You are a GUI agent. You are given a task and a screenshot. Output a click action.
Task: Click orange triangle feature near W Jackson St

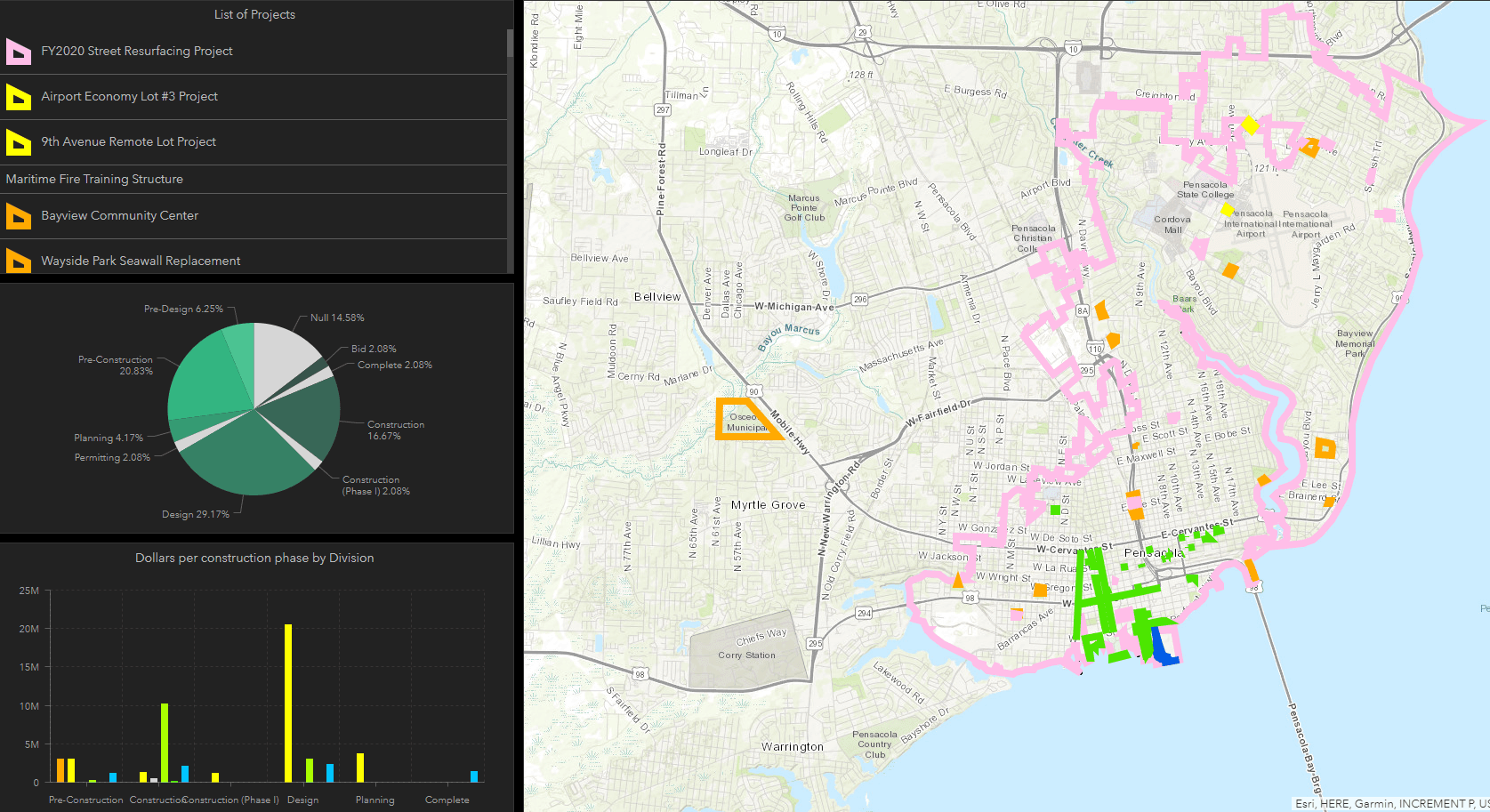(x=958, y=581)
